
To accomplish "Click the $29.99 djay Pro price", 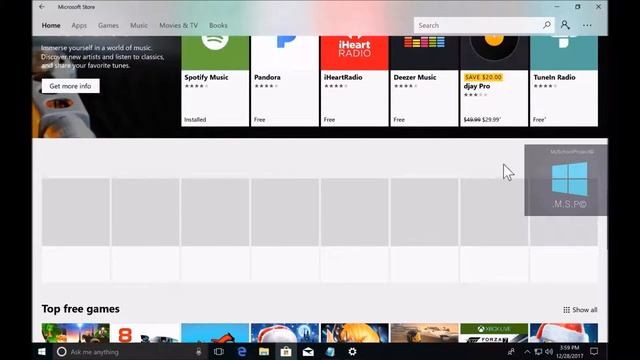I will (491, 120).
